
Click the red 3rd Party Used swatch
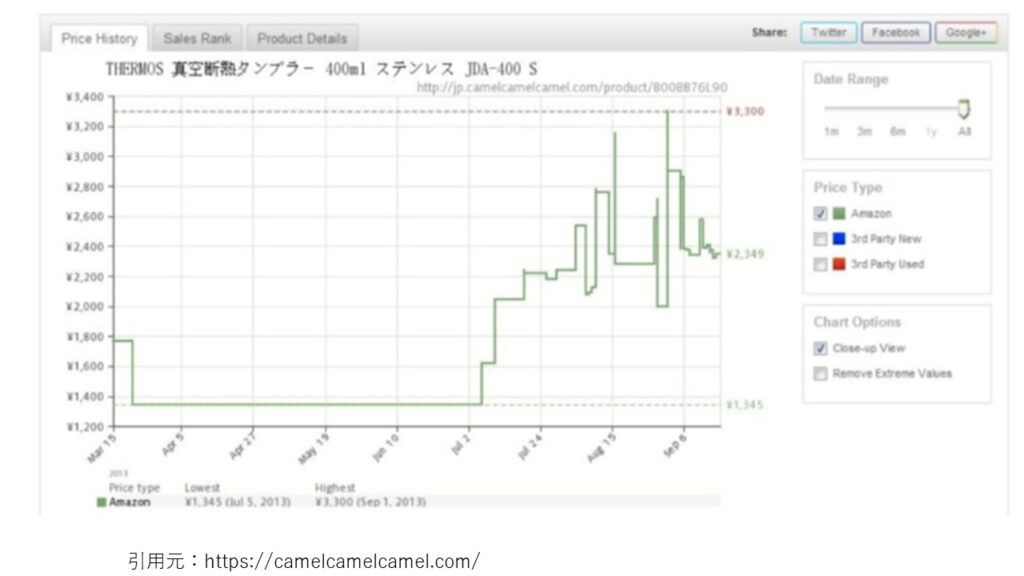coord(839,264)
